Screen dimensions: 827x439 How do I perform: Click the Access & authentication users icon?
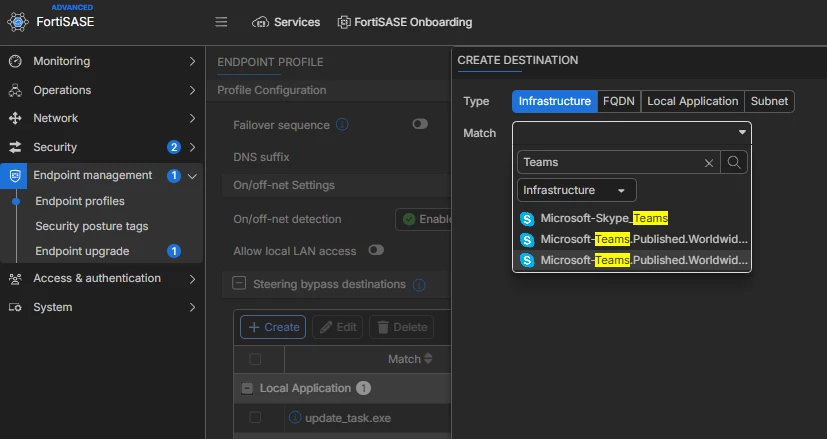(15, 279)
